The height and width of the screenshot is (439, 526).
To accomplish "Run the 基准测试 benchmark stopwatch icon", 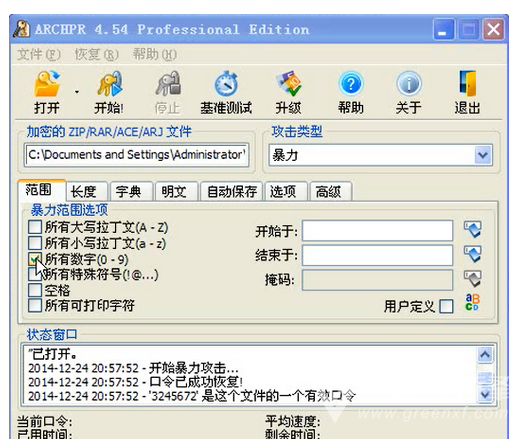I will click(226, 84).
